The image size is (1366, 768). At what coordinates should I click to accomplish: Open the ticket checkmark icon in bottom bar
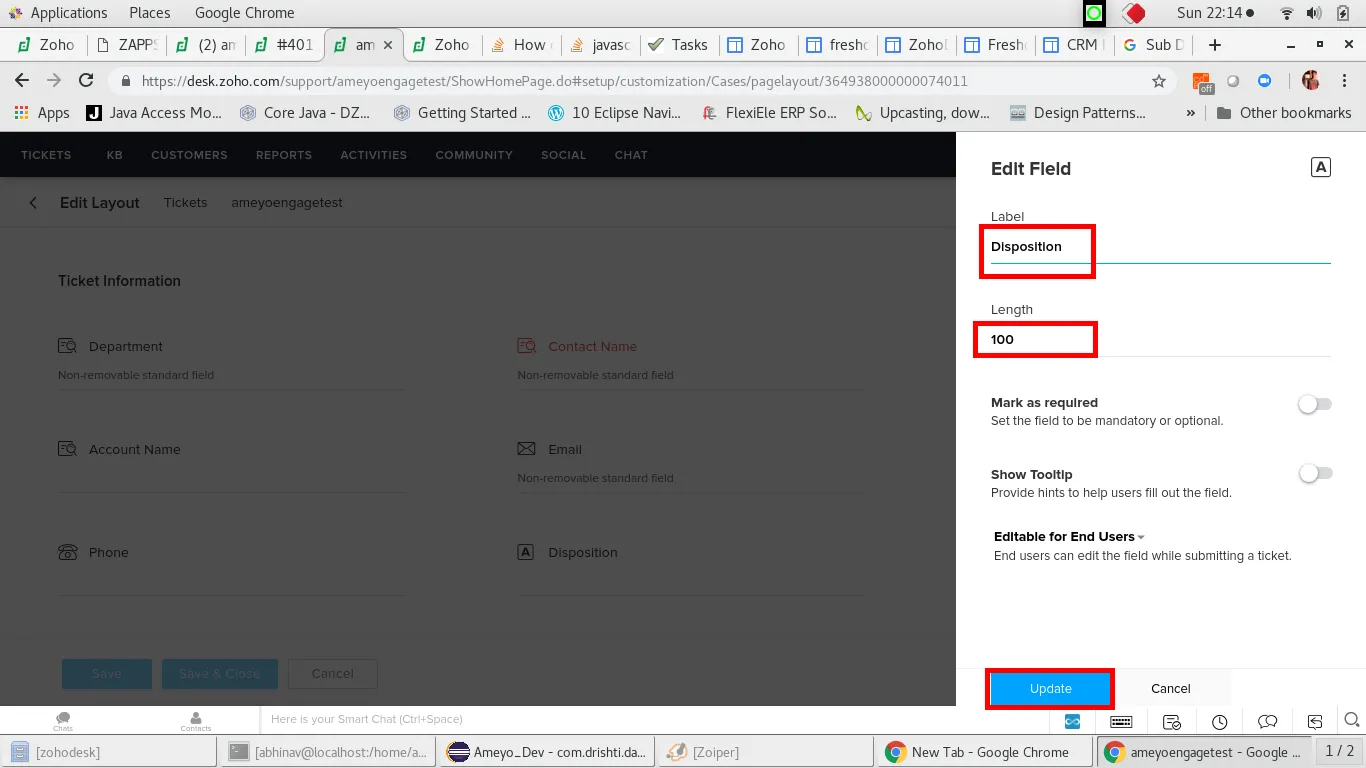1172,721
